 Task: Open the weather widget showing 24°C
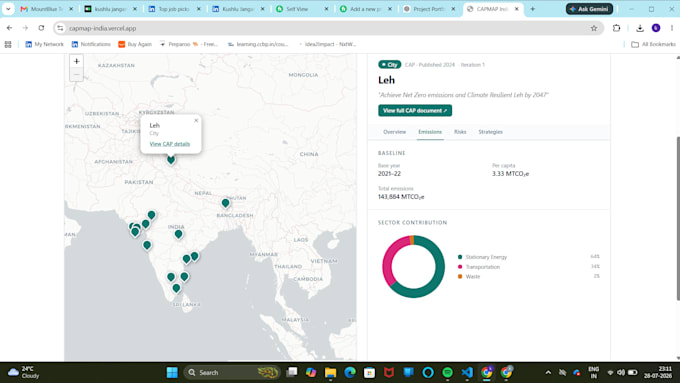[x=22, y=373]
